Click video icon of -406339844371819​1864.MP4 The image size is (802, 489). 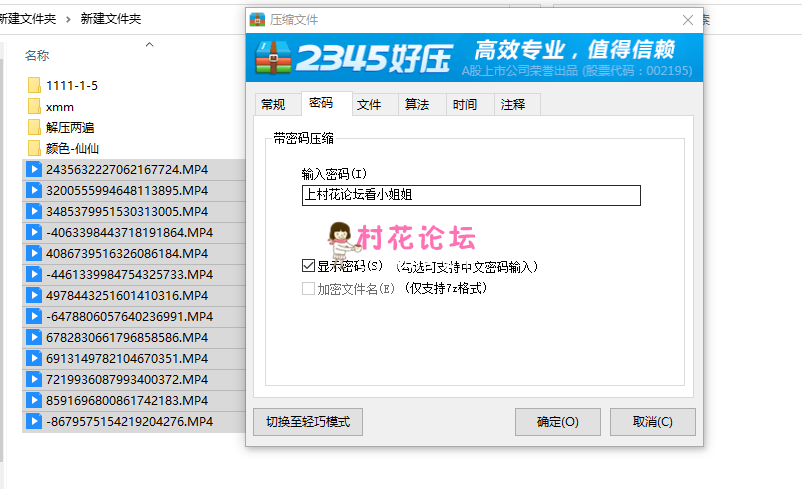coord(34,232)
